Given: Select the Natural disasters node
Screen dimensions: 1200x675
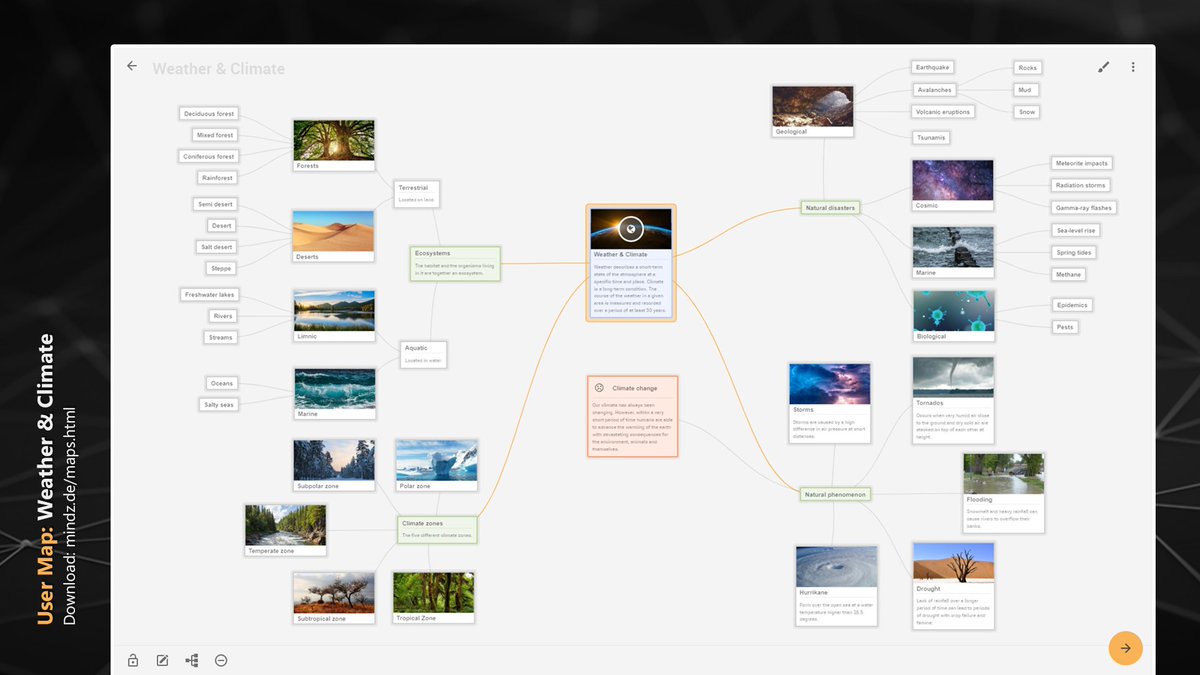Looking at the screenshot, I should tap(830, 207).
